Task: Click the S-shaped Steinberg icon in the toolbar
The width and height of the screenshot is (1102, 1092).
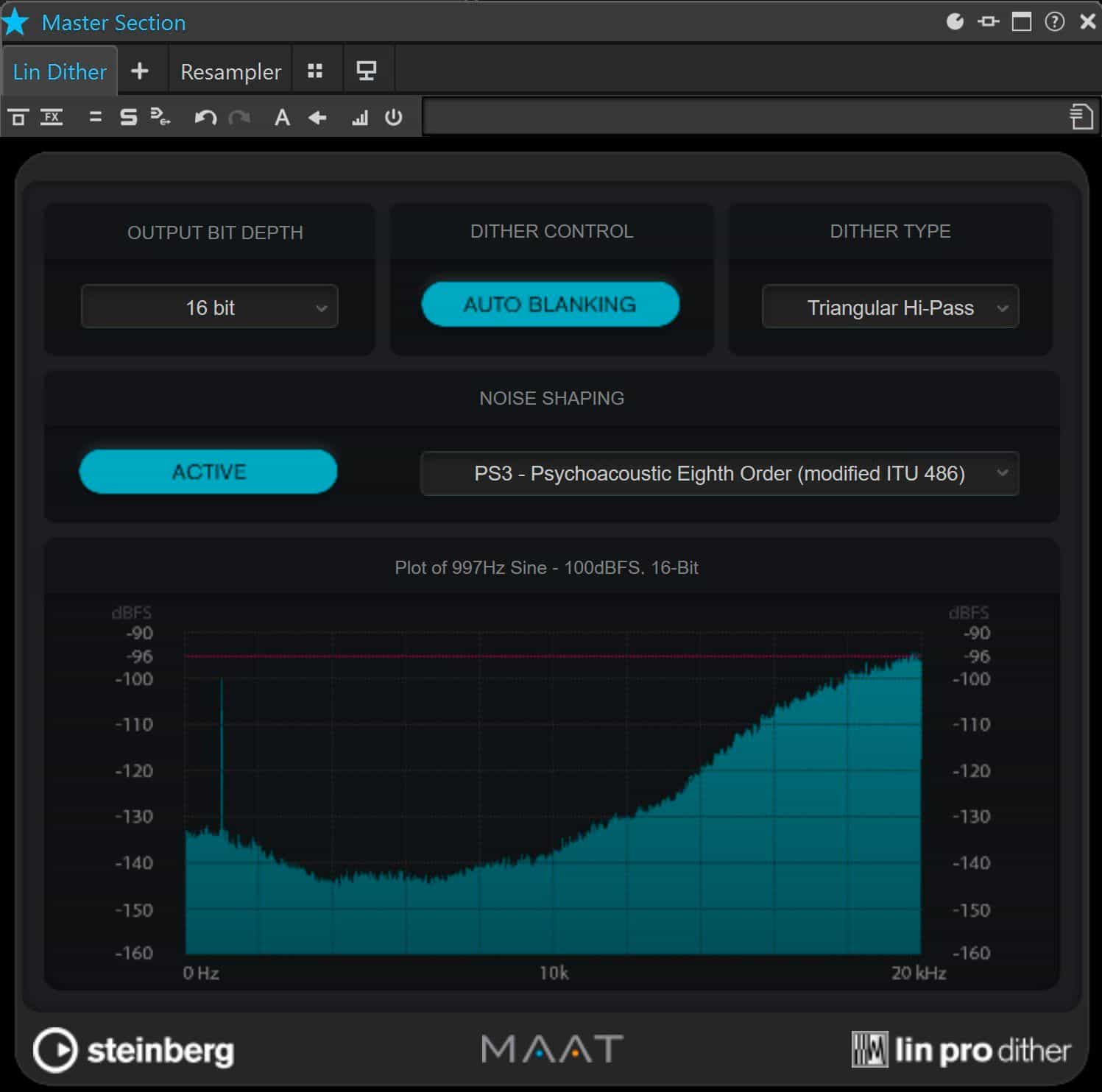Action: (127, 116)
